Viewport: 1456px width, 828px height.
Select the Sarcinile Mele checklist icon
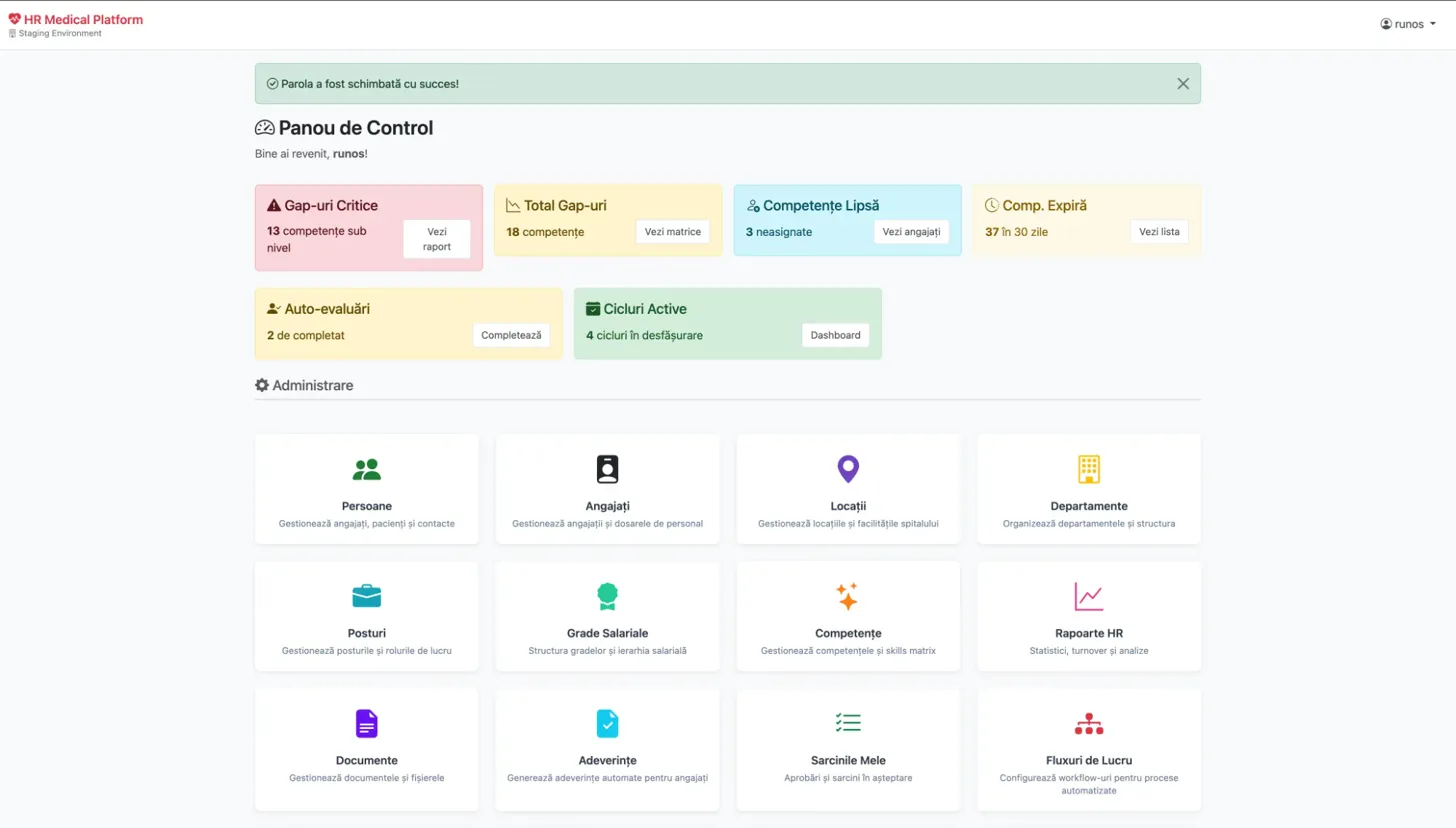847,723
